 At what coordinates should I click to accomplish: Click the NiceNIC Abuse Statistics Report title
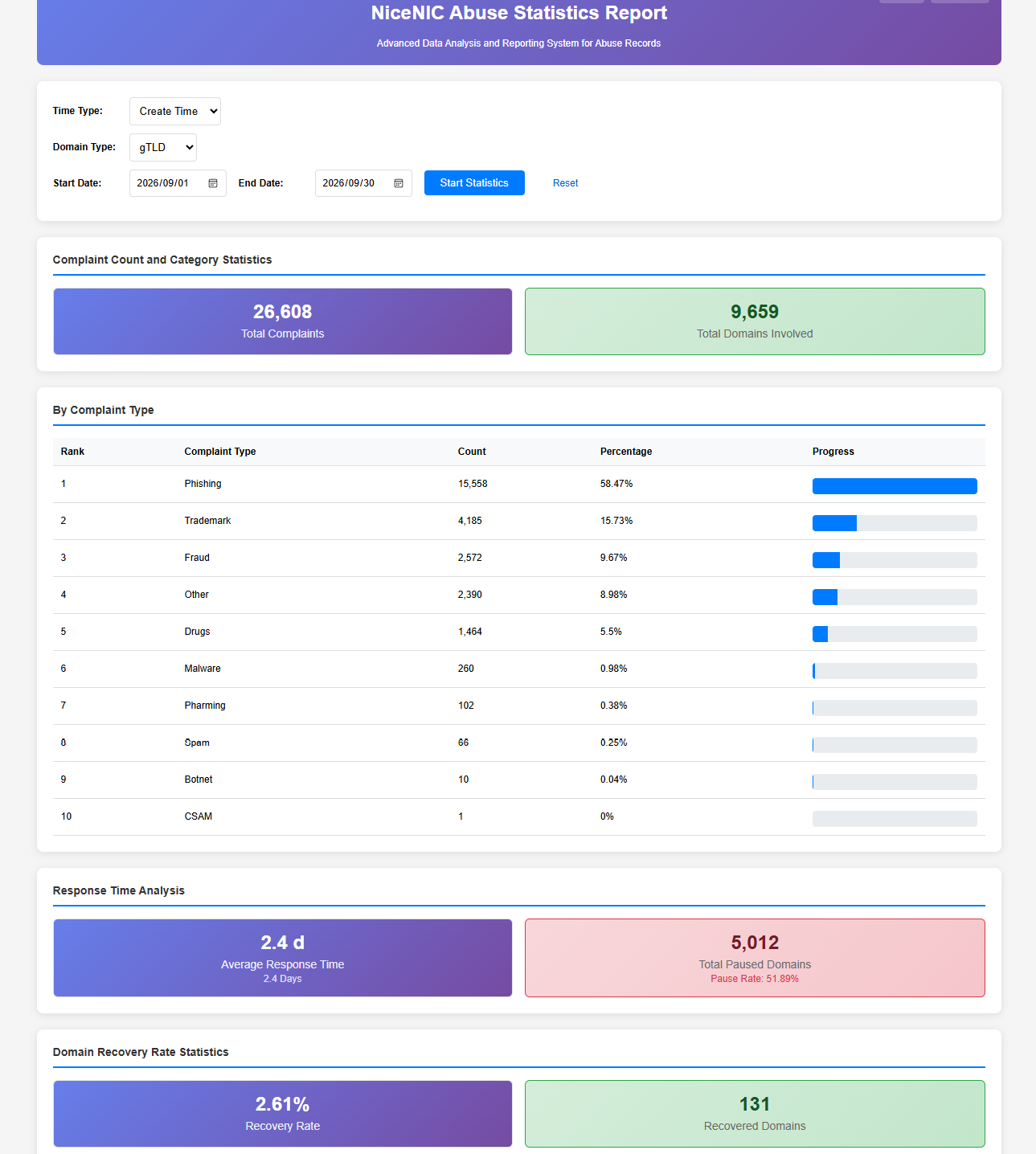coord(519,13)
